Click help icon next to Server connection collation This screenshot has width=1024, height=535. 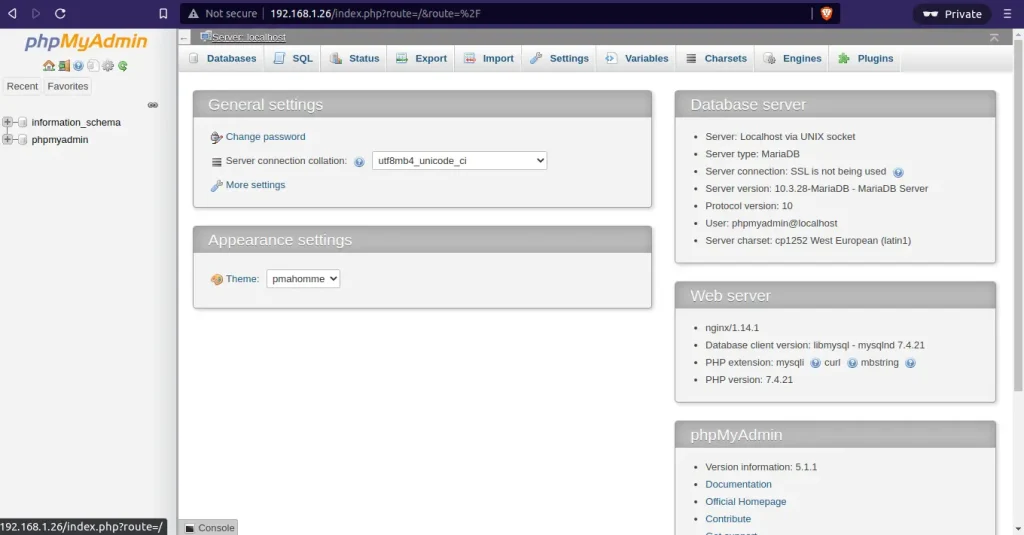(x=359, y=162)
